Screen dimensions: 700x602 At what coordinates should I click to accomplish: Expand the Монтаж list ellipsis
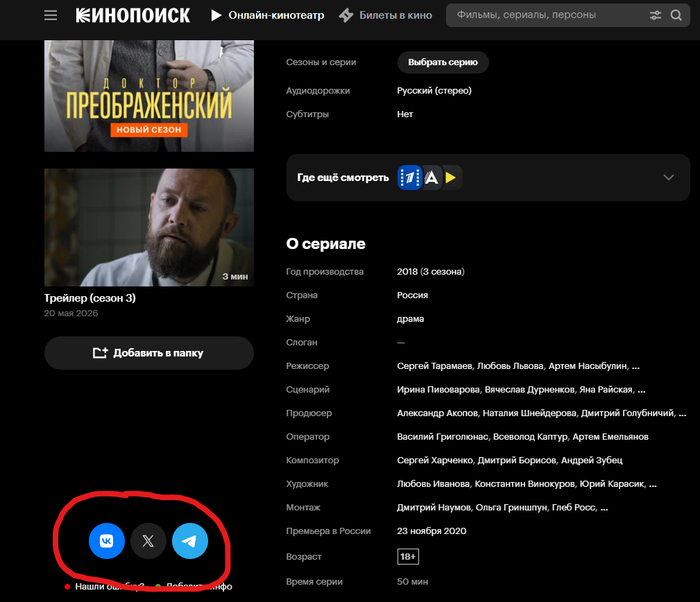(604, 509)
